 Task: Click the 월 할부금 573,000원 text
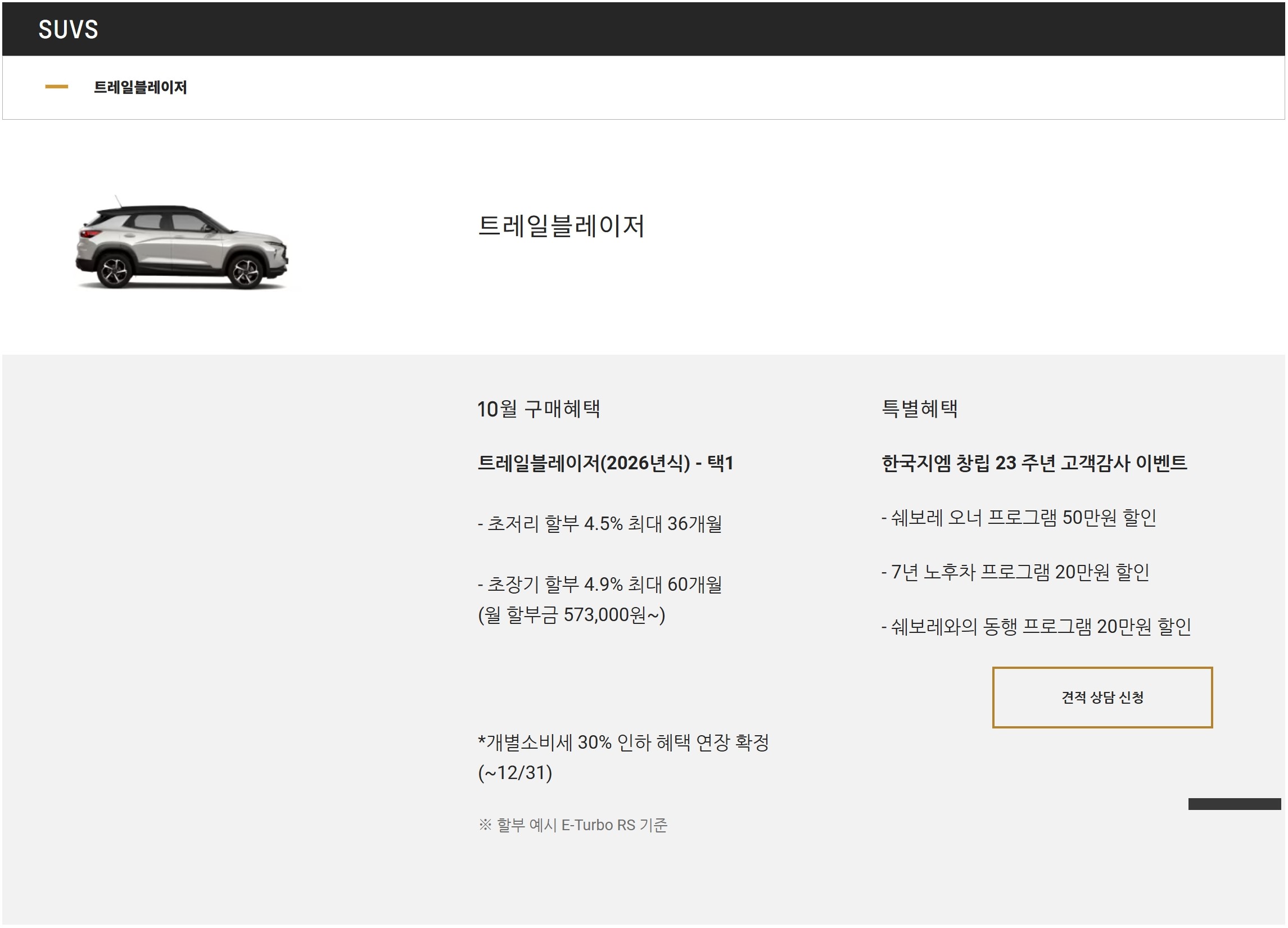coord(571,615)
